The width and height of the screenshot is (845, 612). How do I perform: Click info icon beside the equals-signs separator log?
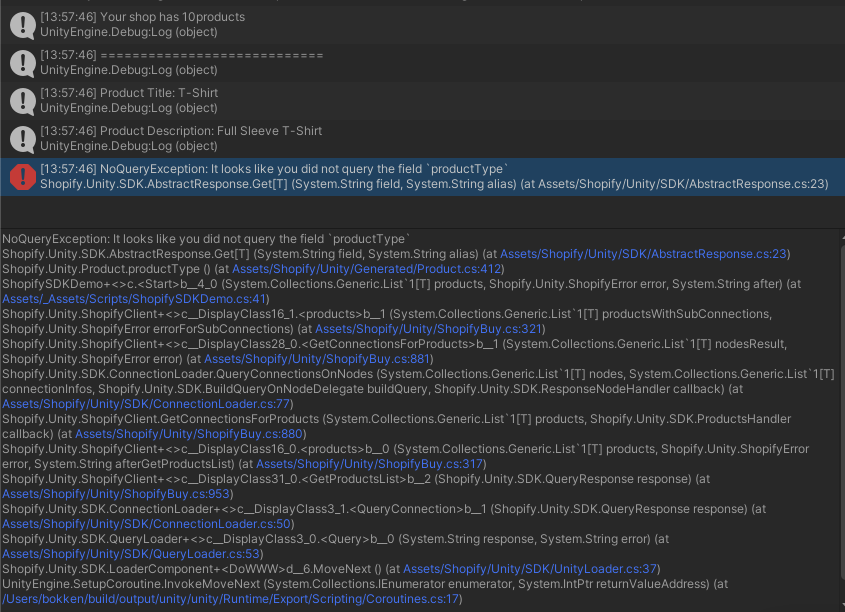[x=23, y=63]
